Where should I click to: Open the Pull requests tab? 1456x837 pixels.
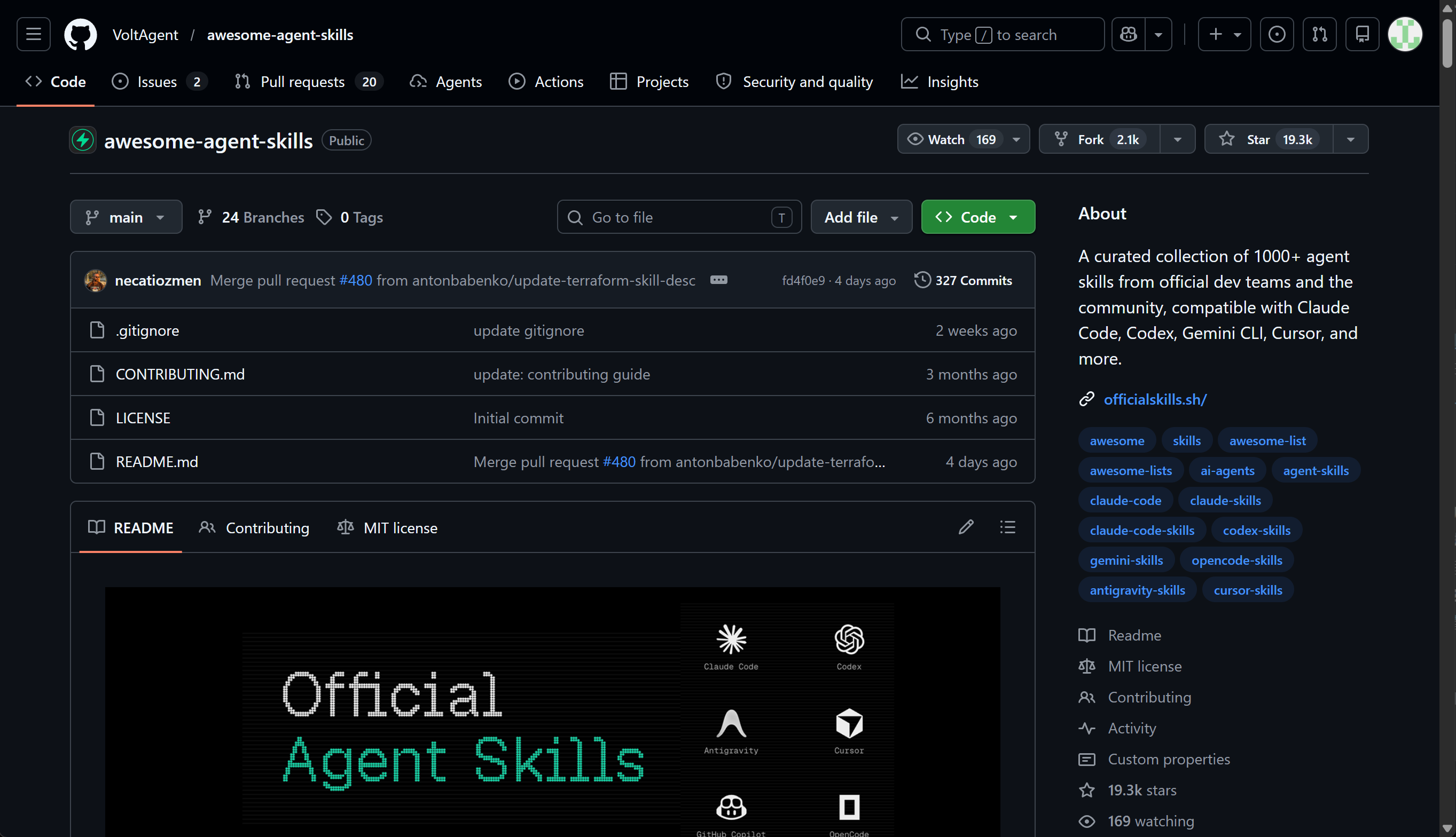tap(309, 82)
